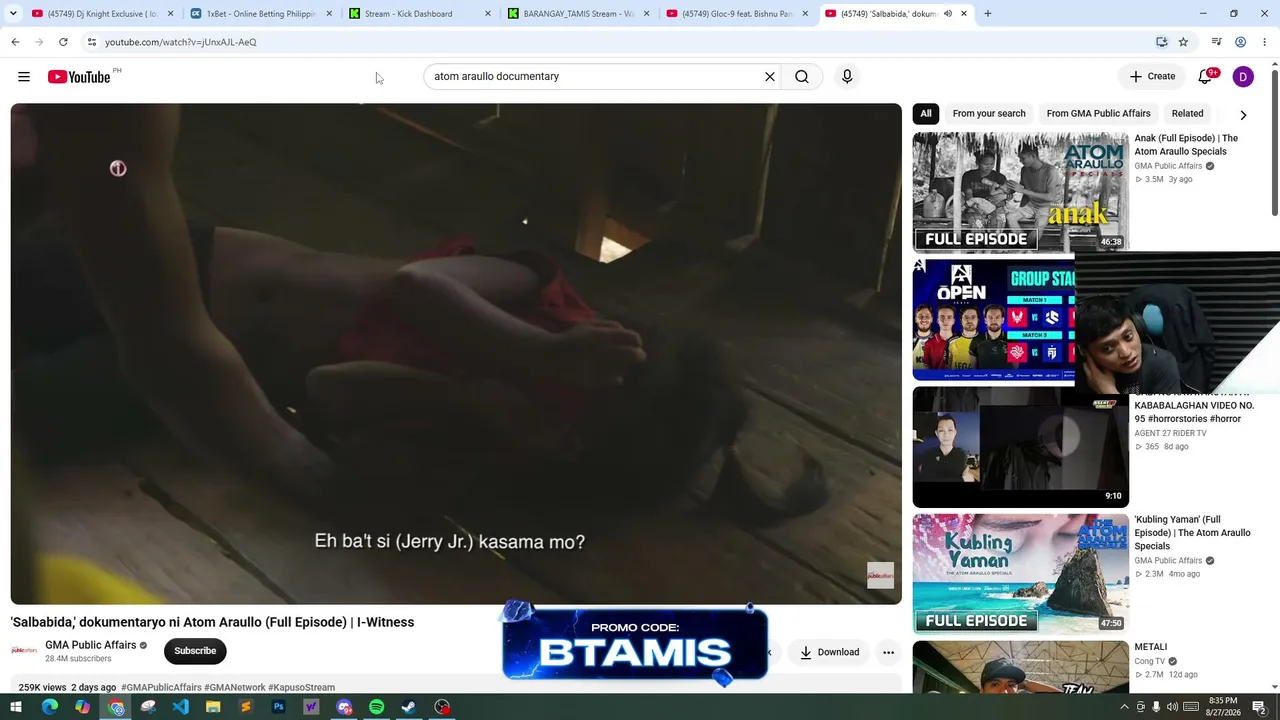Image resolution: width=1280 pixels, height=720 pixels.
Task: Go to the YouTube home logo
Action: tap(79, 77)
